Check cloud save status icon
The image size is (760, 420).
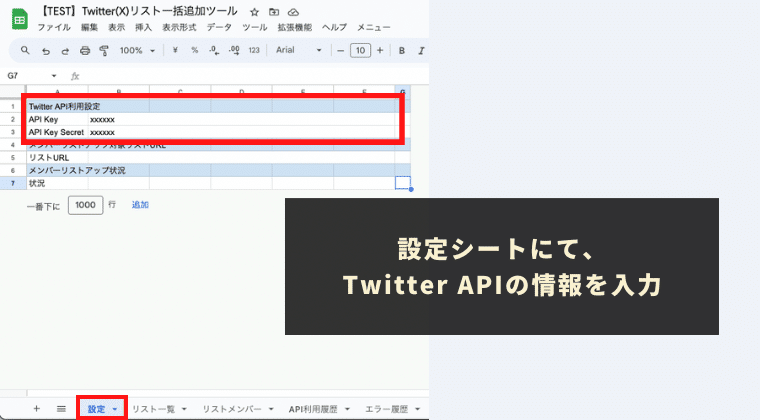pos(293,12)
